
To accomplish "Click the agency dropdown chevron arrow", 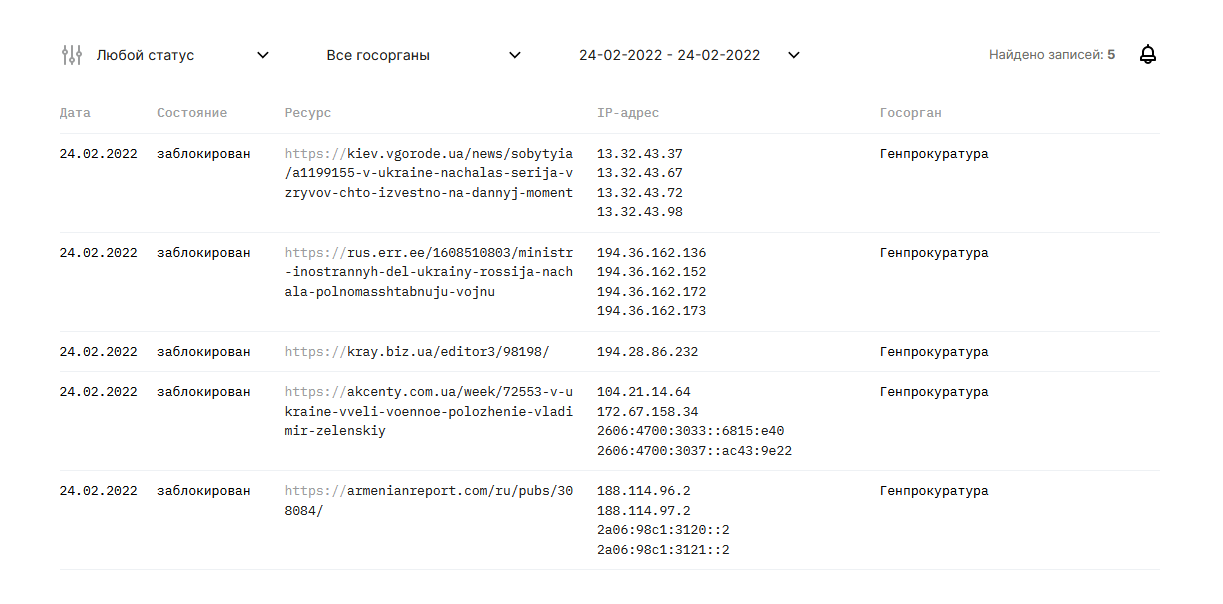I will tap(515, 55).
